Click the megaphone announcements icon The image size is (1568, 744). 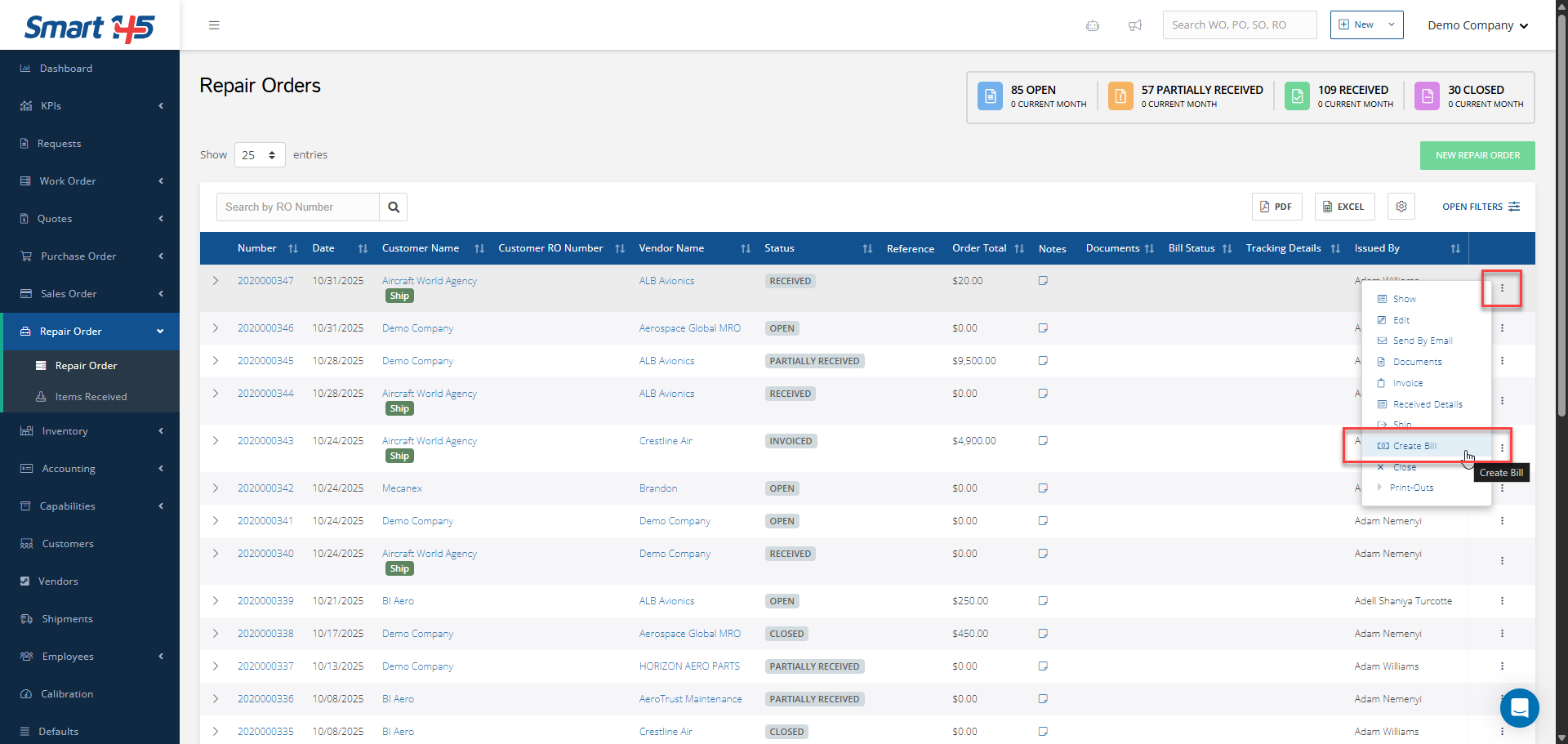tap(1134, 25)
